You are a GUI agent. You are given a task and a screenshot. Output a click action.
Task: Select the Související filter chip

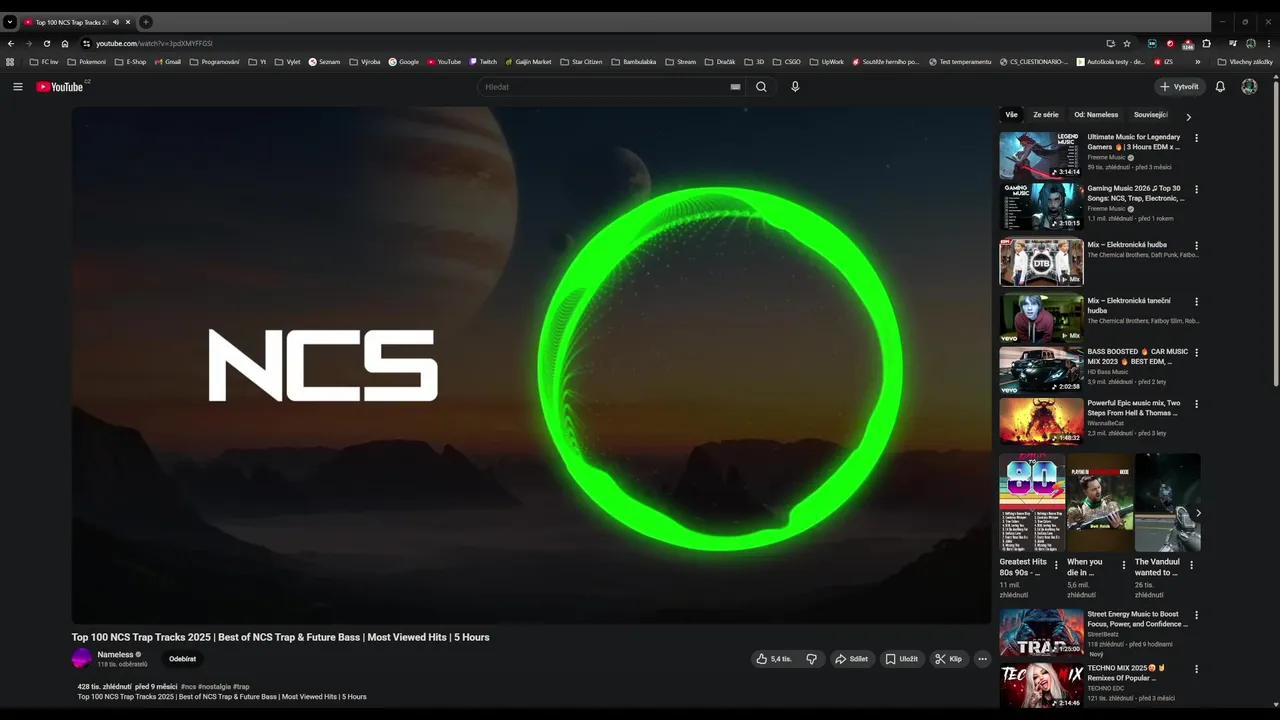pos(1151,115)
